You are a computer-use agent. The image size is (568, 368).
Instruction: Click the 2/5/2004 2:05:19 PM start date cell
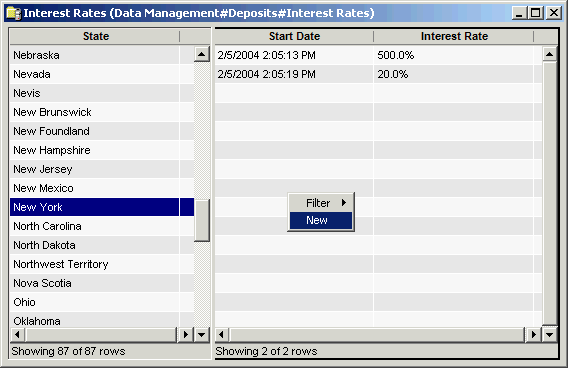coord(294,74)
